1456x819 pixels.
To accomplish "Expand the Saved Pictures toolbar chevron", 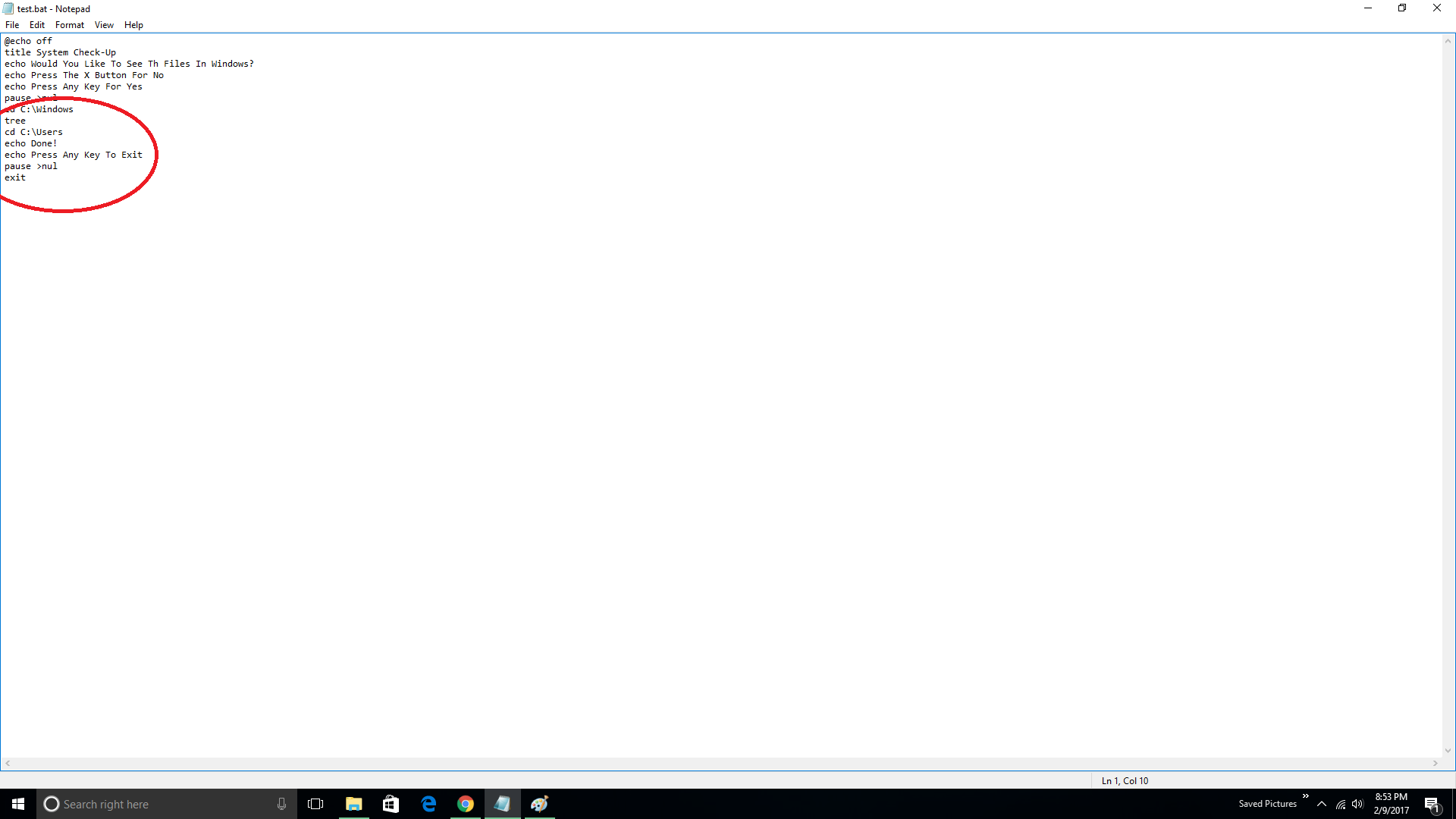I will click(x=1305, y=796).
